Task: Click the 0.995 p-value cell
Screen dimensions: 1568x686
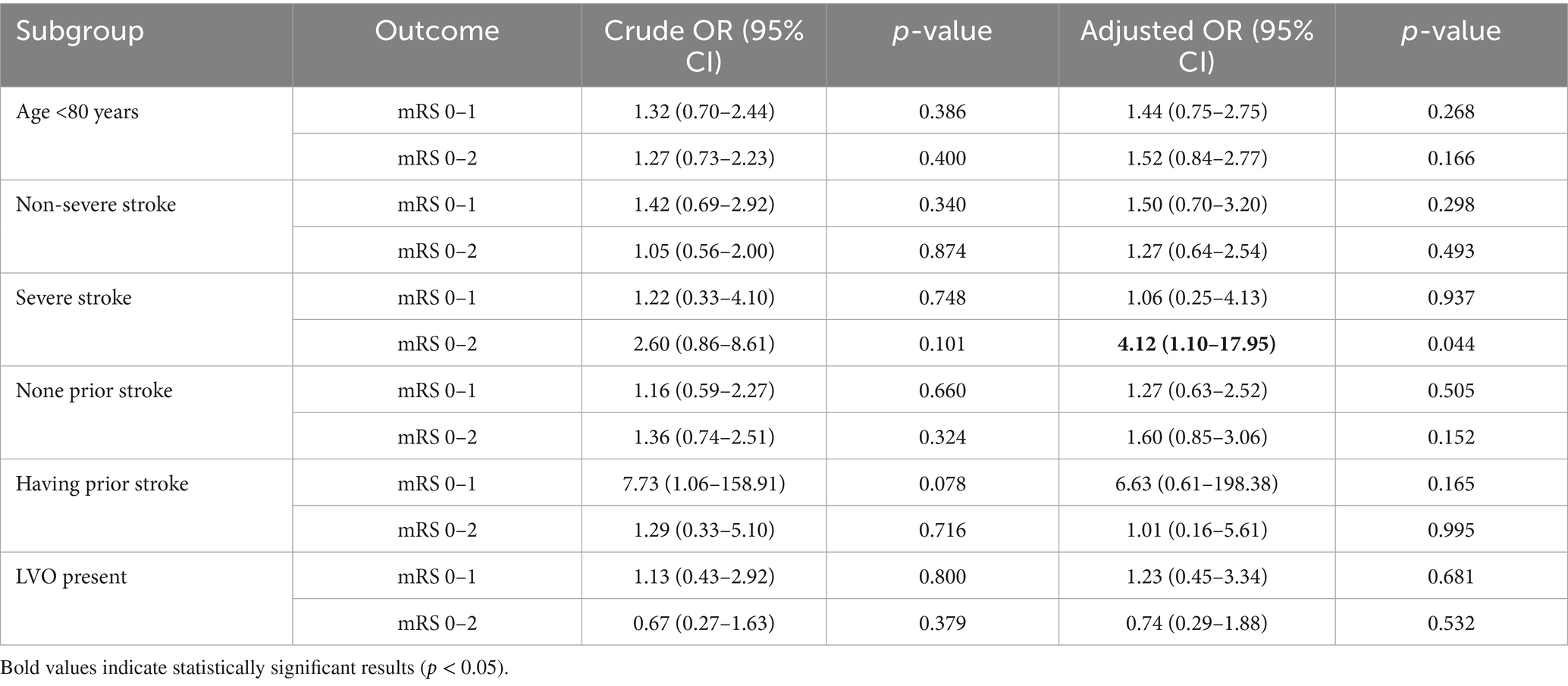Action: [x=1450, y=531]
